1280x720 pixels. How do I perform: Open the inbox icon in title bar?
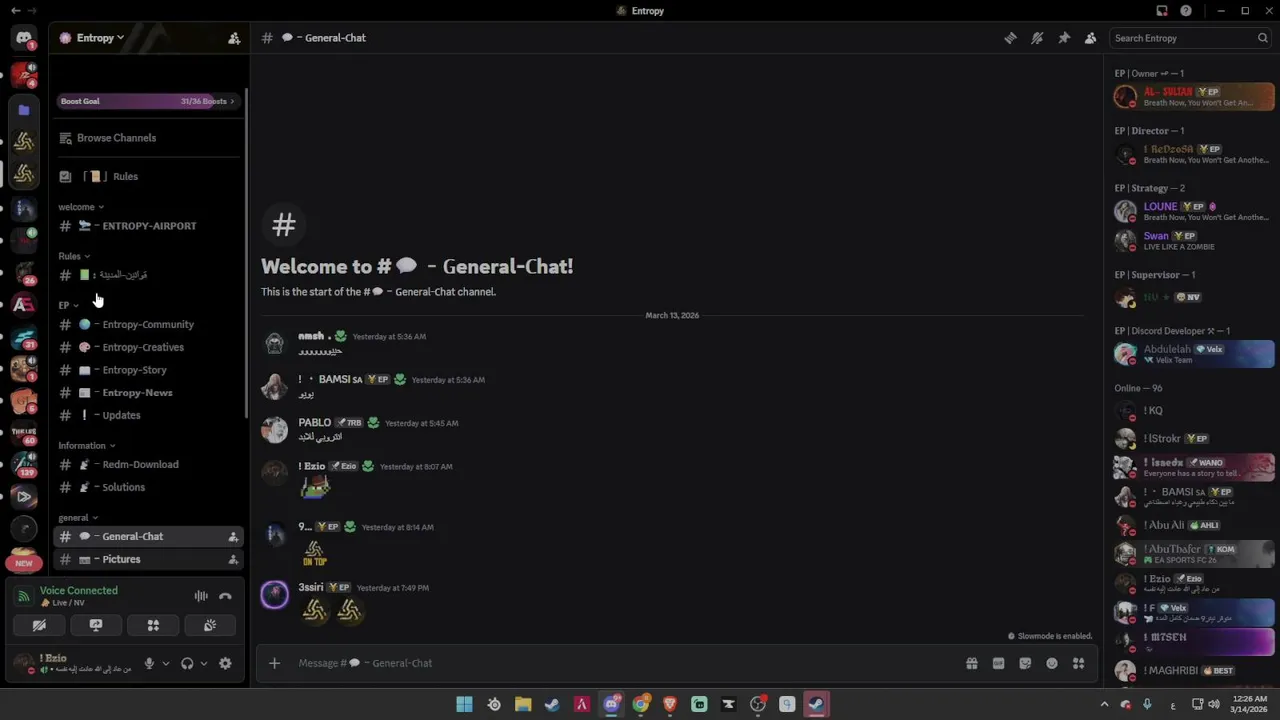1162,11
